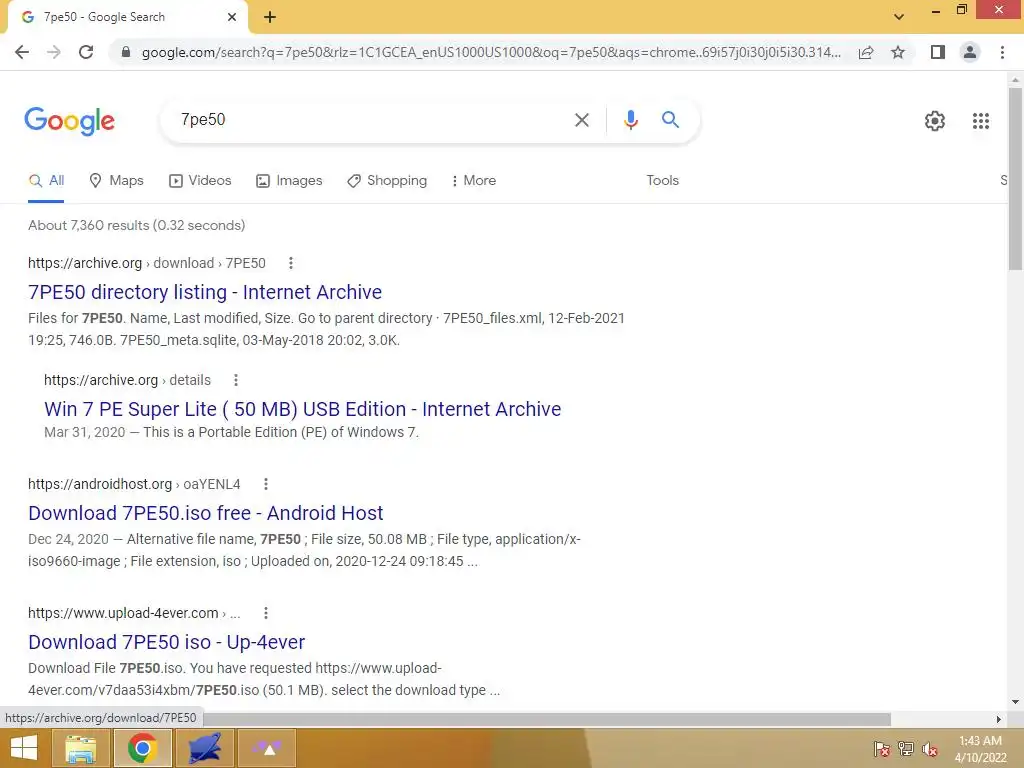
Task: Open result options for upload-4ever.com
Action: pos(265,613)
